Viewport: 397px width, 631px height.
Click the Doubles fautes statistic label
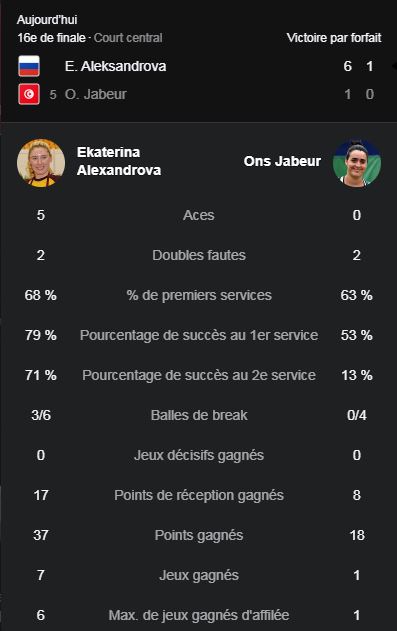coord(199,255)
